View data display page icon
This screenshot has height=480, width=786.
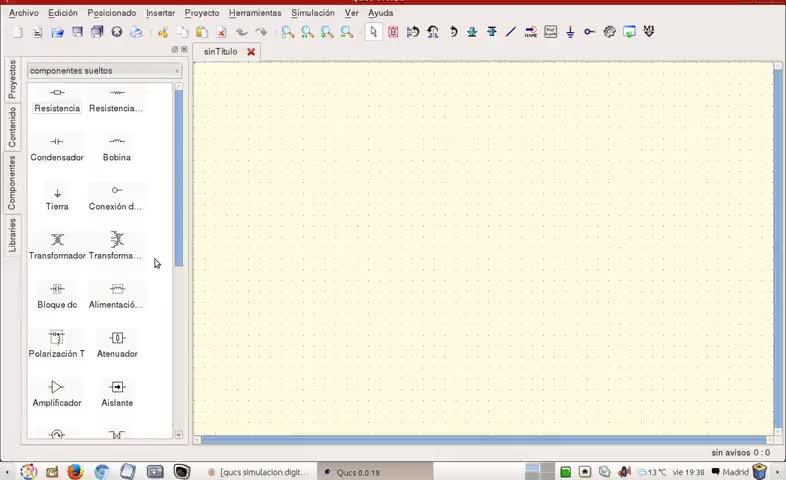point(629,32)
